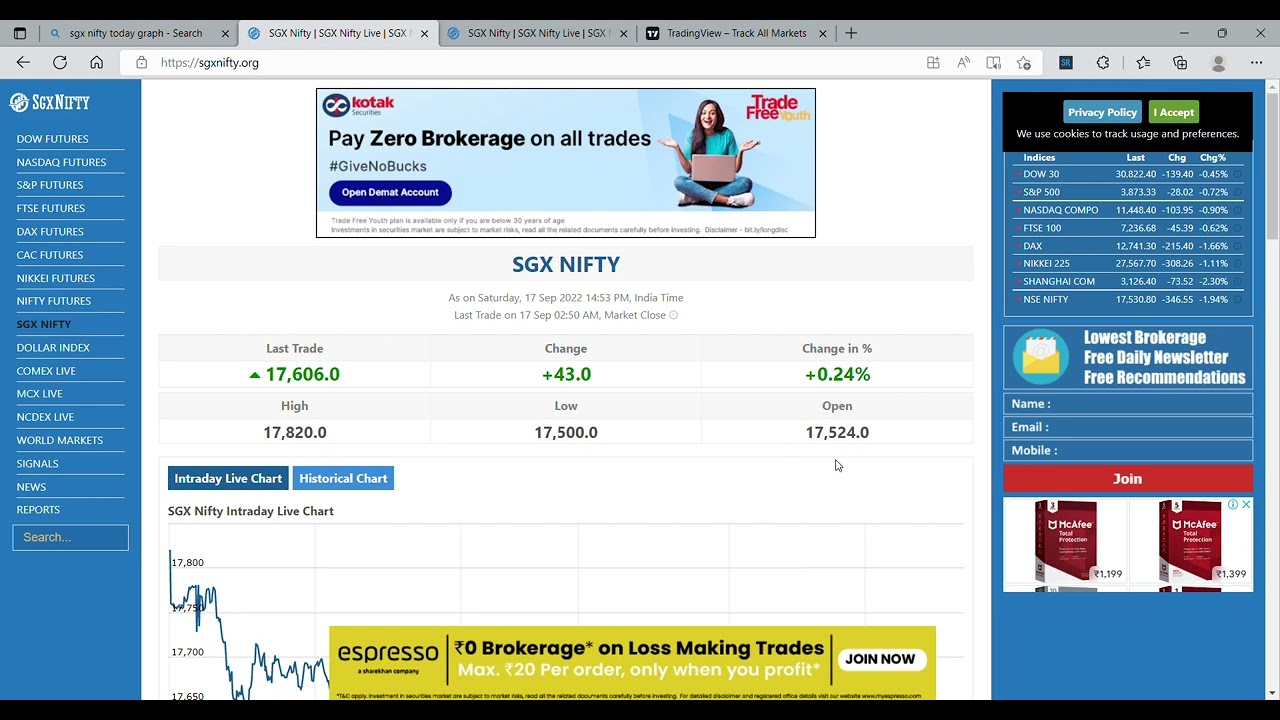Open CAC FUTURES in the sidebar
The height and width of the screenshot is (720, 1280).
click(x=50, y=255)
